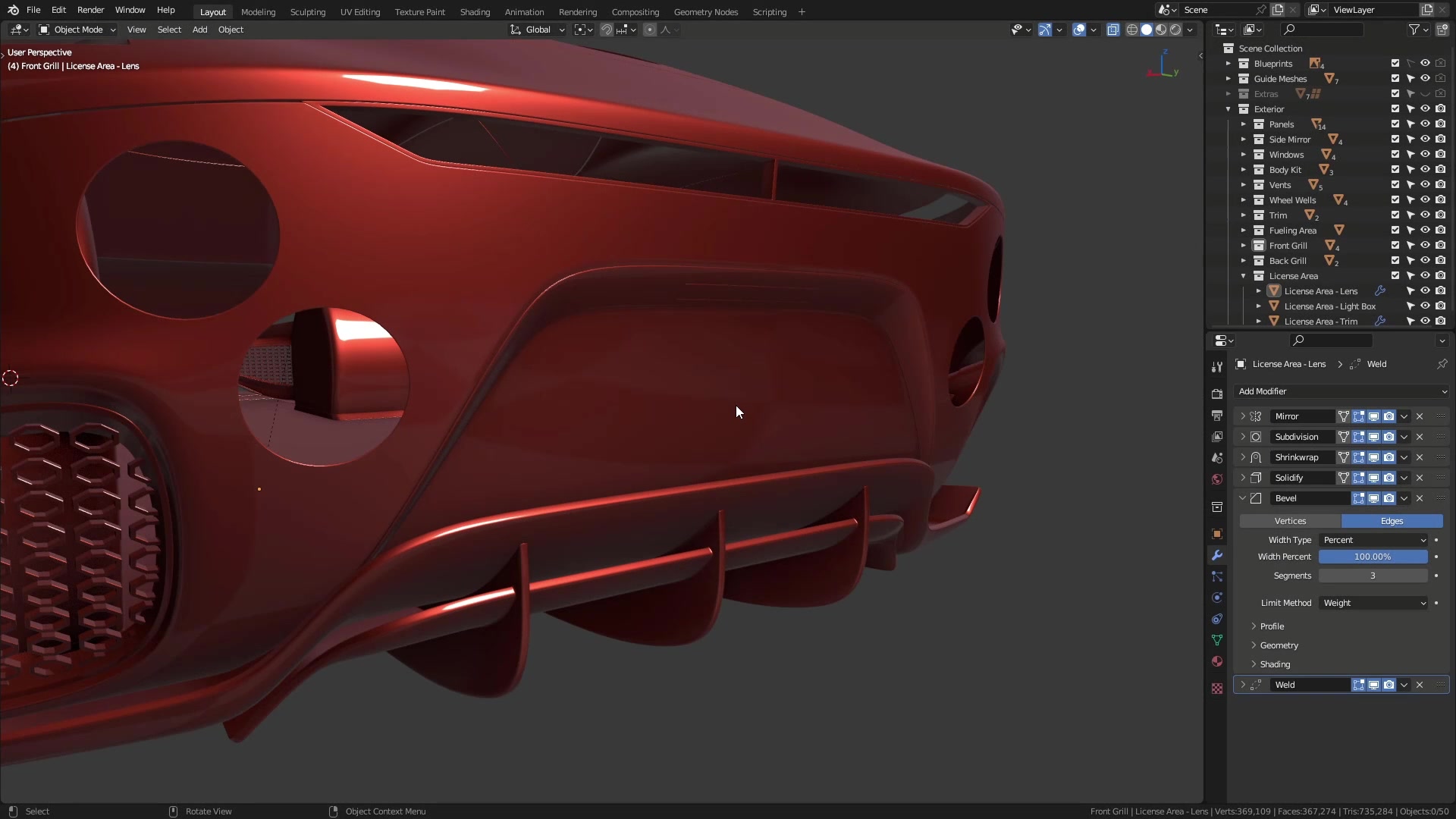
Task: Toggle viewport display of Solidify modifier
Action: [x=1373, y=478]
